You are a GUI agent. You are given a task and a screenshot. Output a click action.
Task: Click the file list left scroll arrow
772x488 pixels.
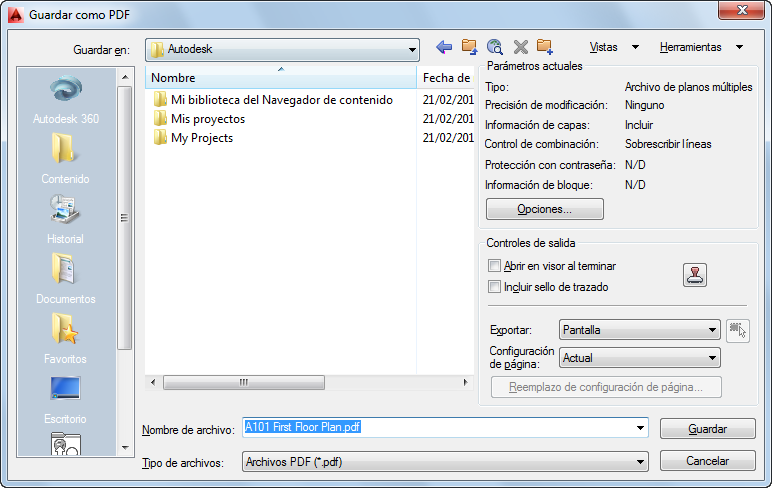tap(153, 382)
